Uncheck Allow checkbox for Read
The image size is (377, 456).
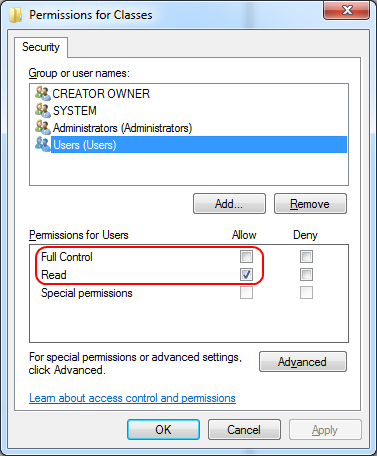click(x=246, y=275)
